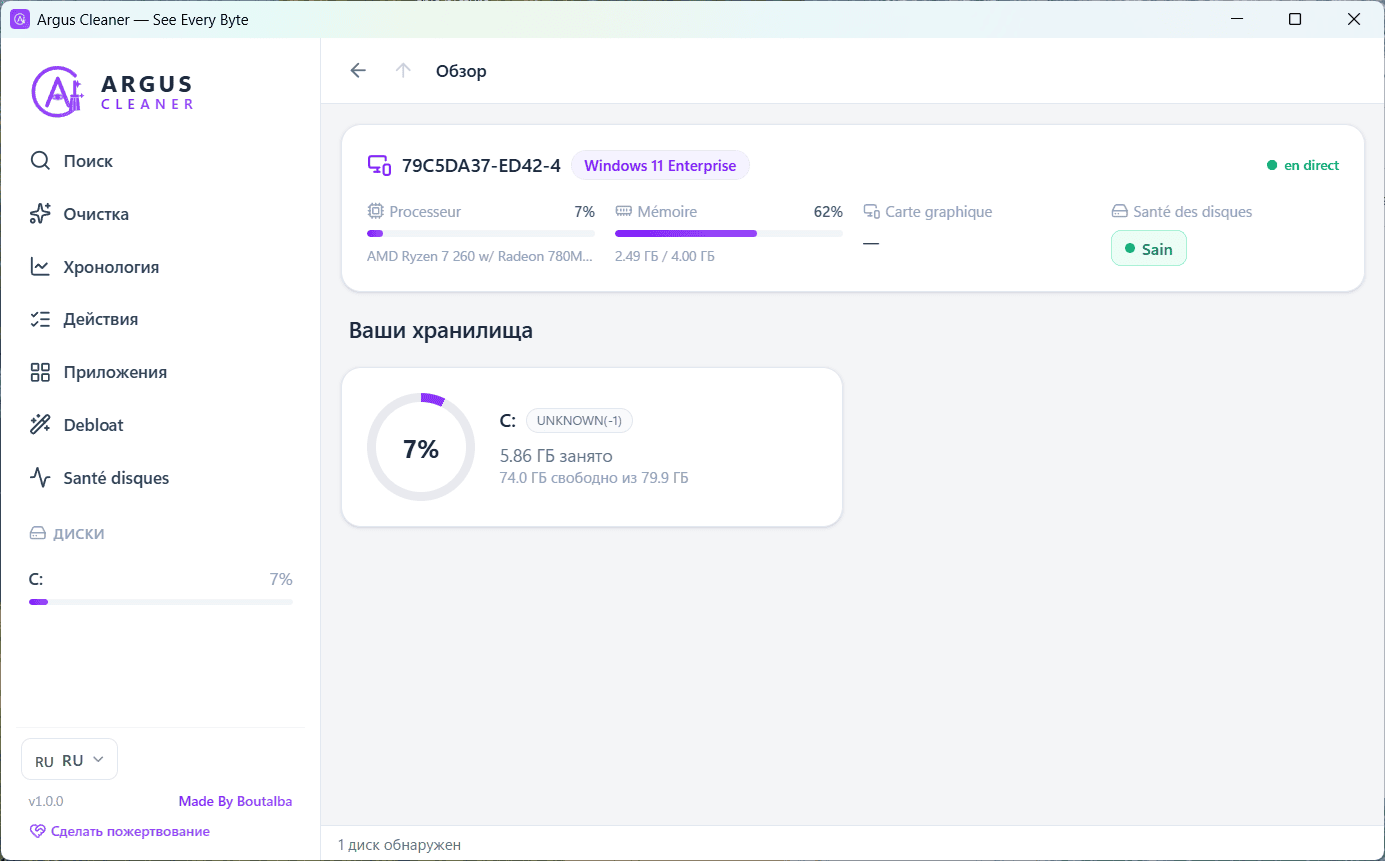1385x861 pixels.
Task: Open the Made By Boutalba link
Action: point(236,801)
